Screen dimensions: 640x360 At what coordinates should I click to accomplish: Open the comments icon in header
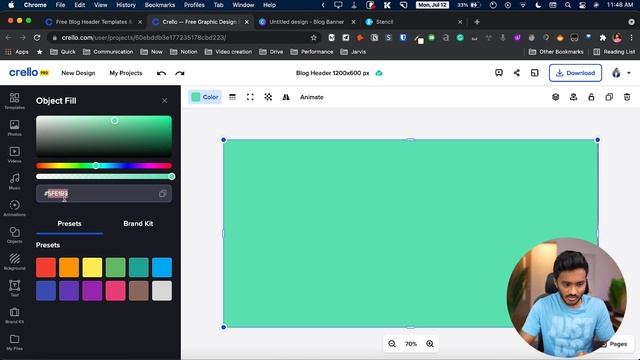(499, 73)
